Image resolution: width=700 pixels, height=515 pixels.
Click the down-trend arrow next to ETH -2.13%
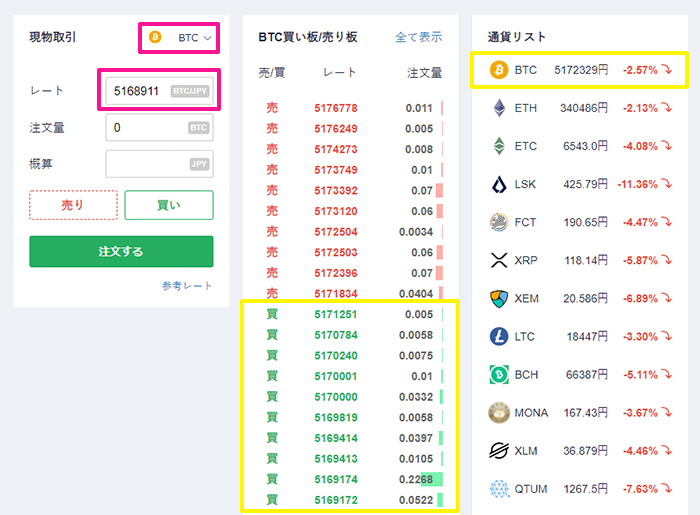pyautogui.click(x=667, y=108)
